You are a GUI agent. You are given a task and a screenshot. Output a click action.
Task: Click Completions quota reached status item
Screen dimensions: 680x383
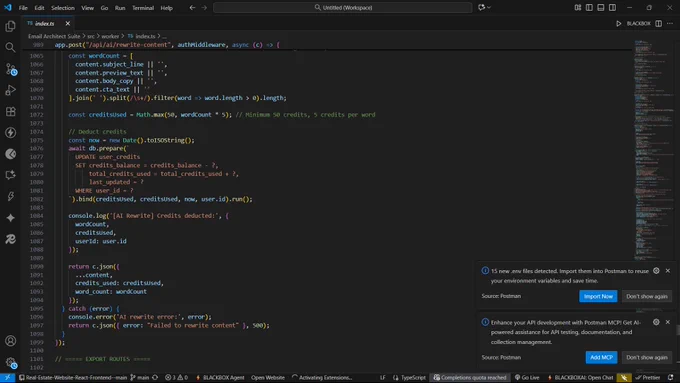point(470,377)
